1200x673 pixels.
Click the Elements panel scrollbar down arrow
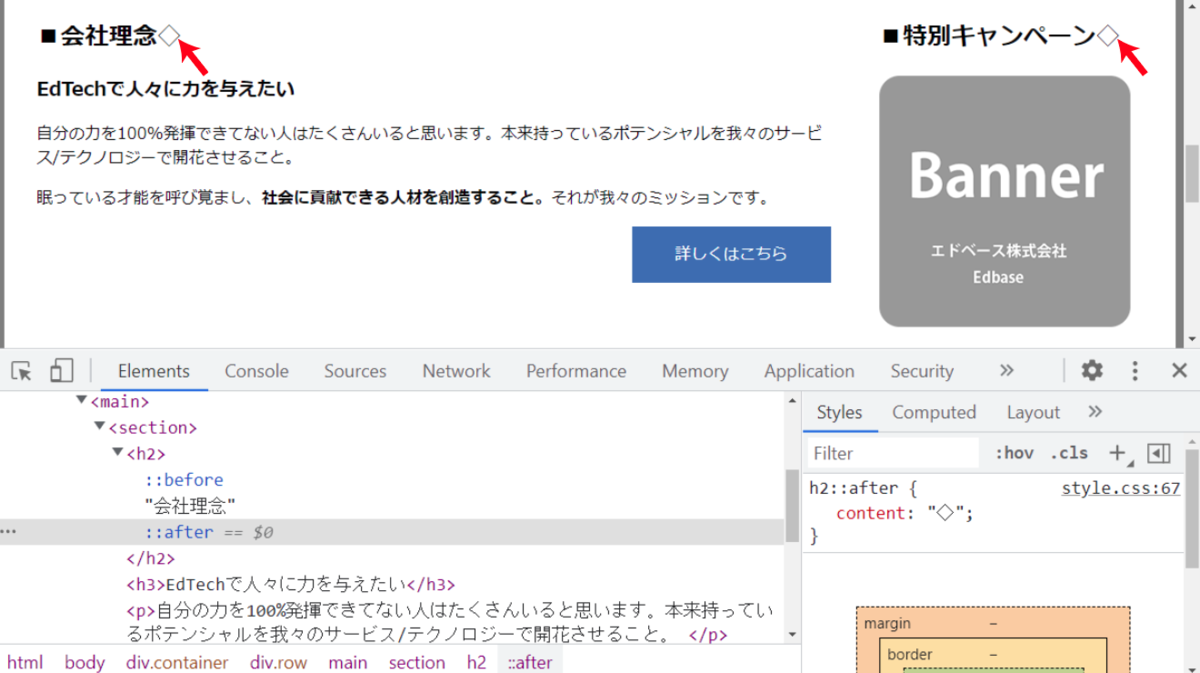point(792,635)
